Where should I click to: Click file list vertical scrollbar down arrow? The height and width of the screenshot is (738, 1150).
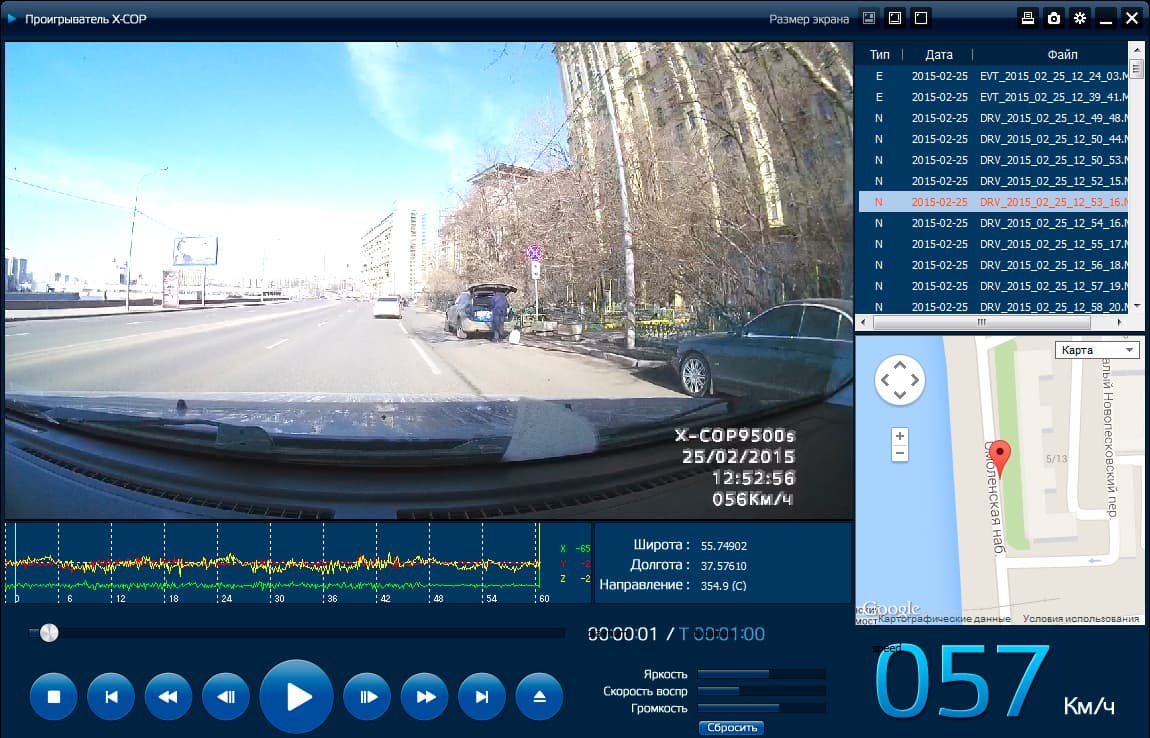(1137, 306)
